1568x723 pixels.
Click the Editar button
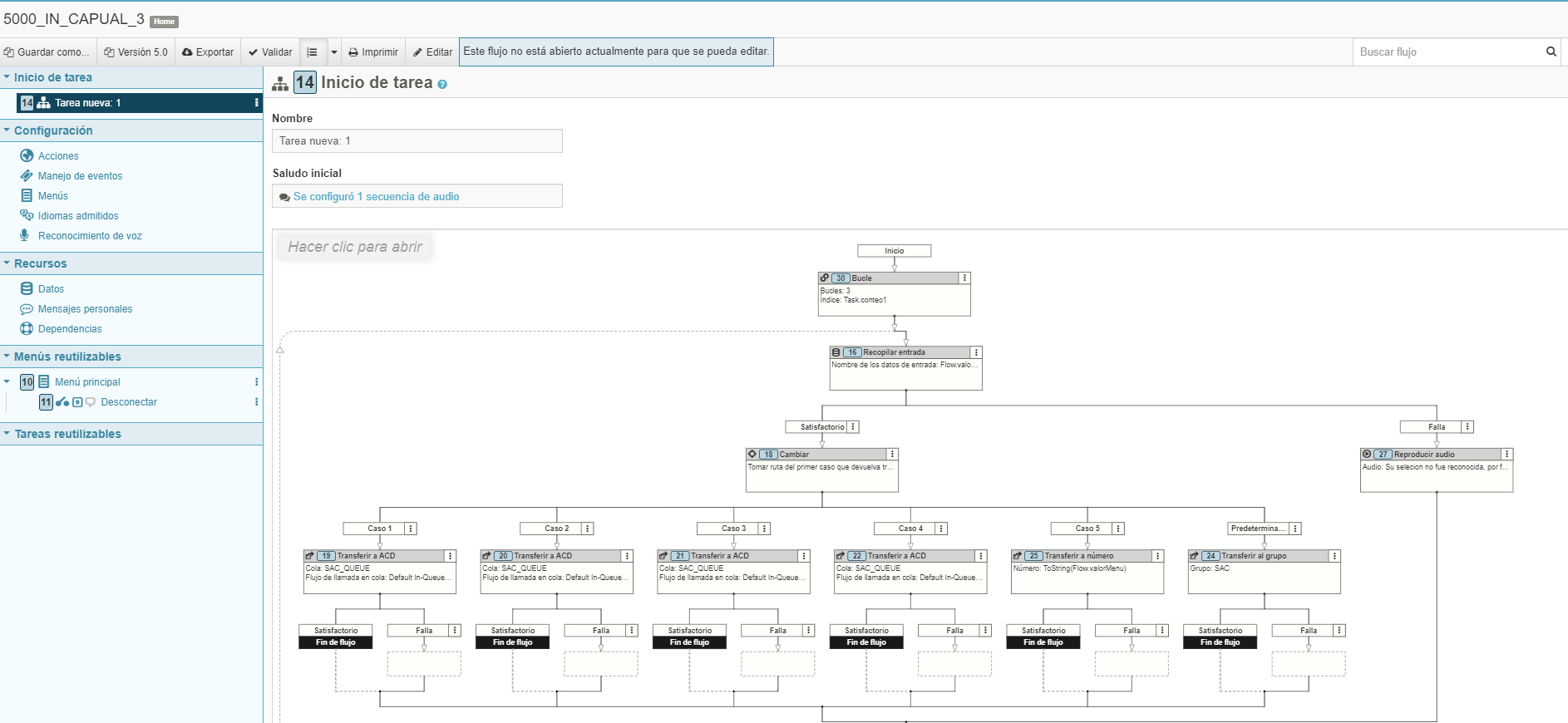tap(432, 52)
